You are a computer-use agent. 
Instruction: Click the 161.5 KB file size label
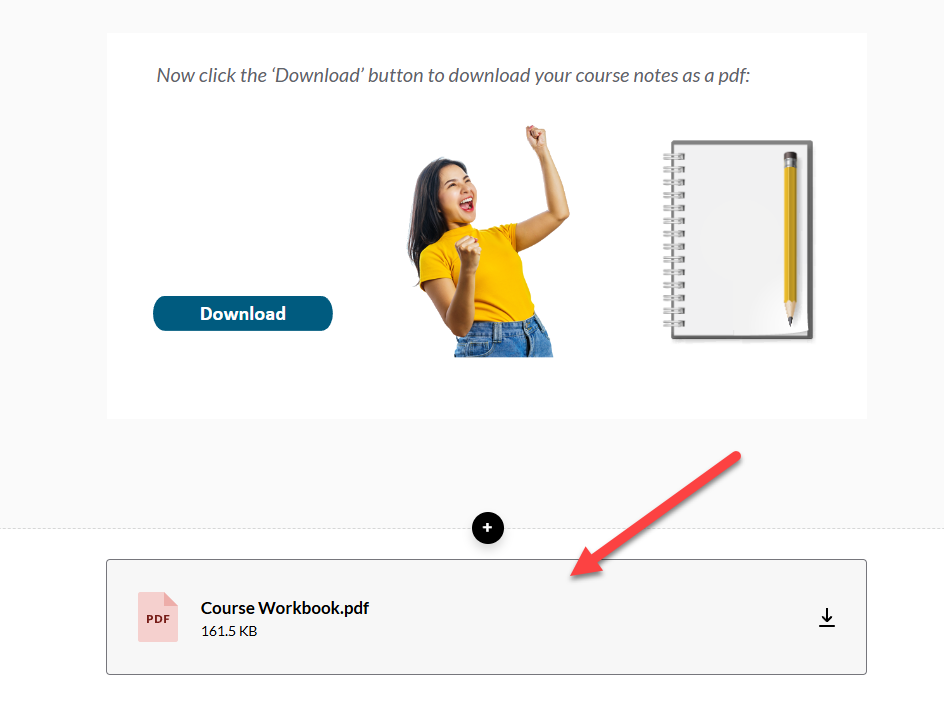coord(229,631)
